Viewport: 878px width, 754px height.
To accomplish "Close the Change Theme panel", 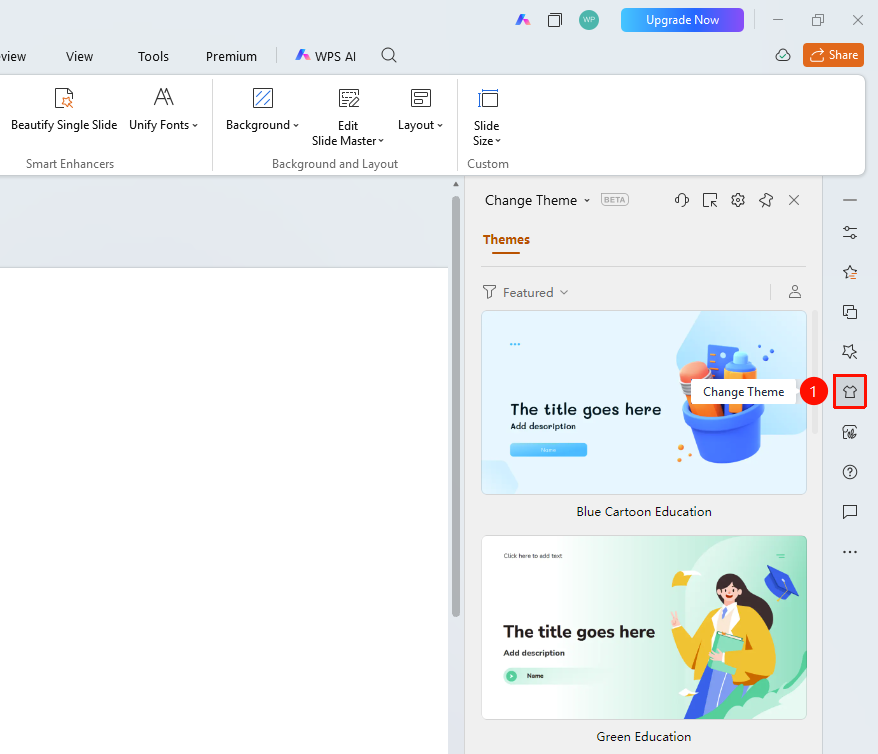I will click(794, 200).
